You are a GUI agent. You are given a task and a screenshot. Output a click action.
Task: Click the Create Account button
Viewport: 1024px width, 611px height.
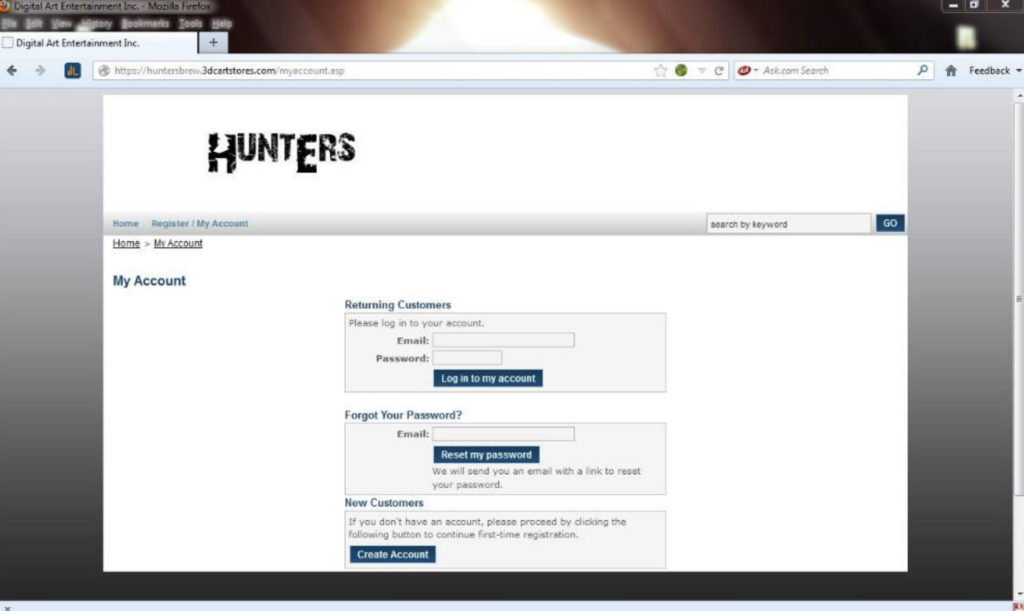[x=391, y=554]
